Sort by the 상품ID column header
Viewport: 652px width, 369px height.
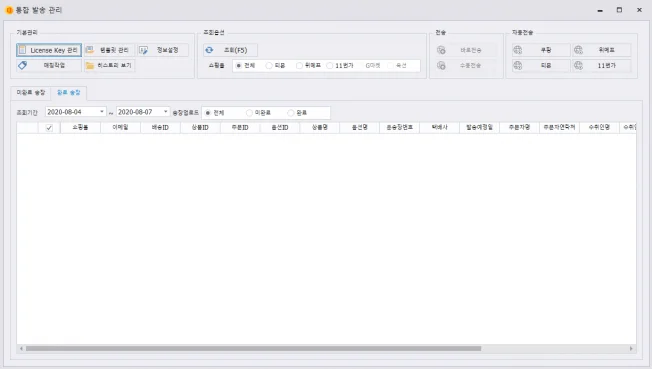[200, 128]
